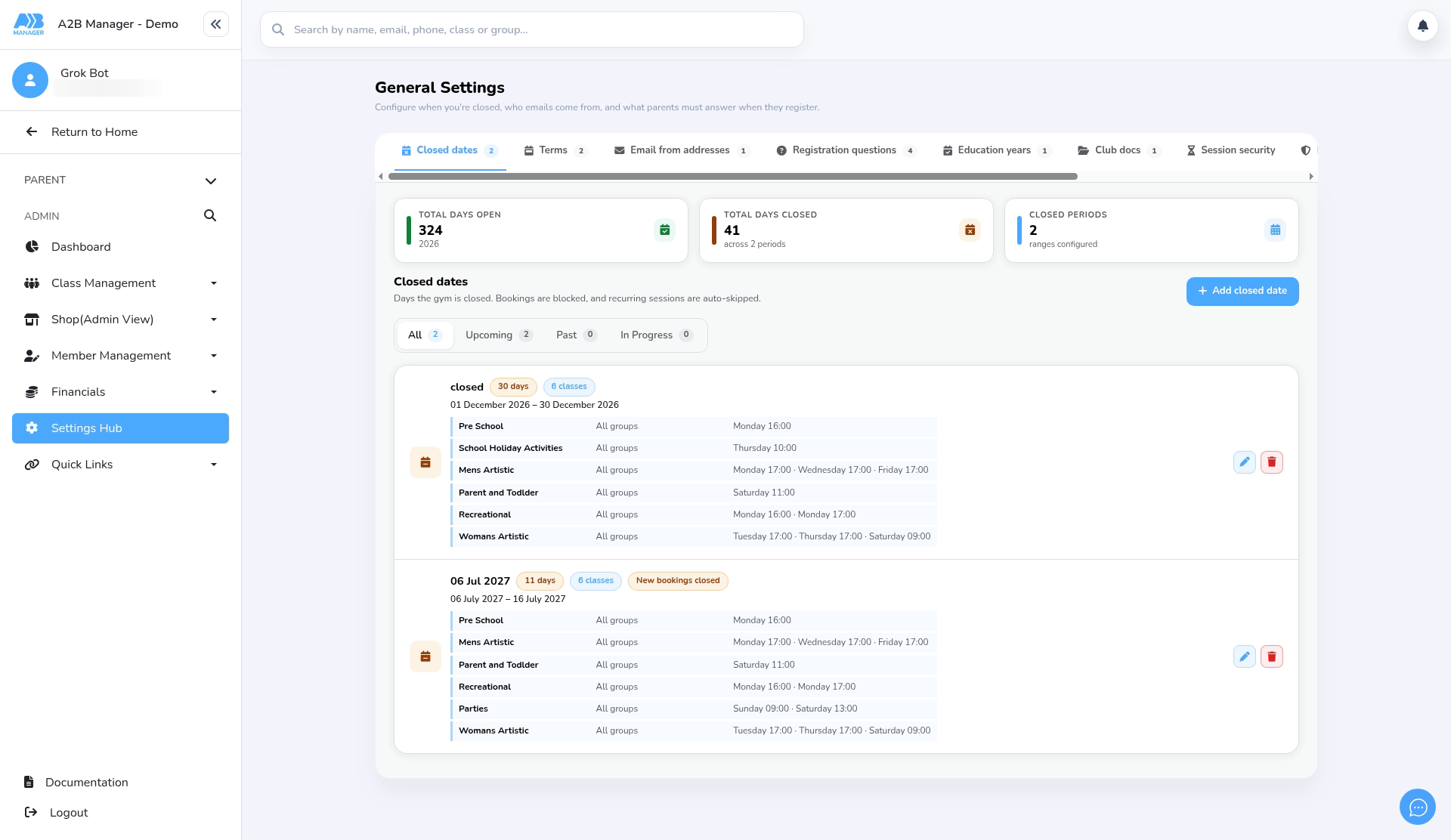
Task: Expand Quick Links submenu
Action: [x=214, y=465]
